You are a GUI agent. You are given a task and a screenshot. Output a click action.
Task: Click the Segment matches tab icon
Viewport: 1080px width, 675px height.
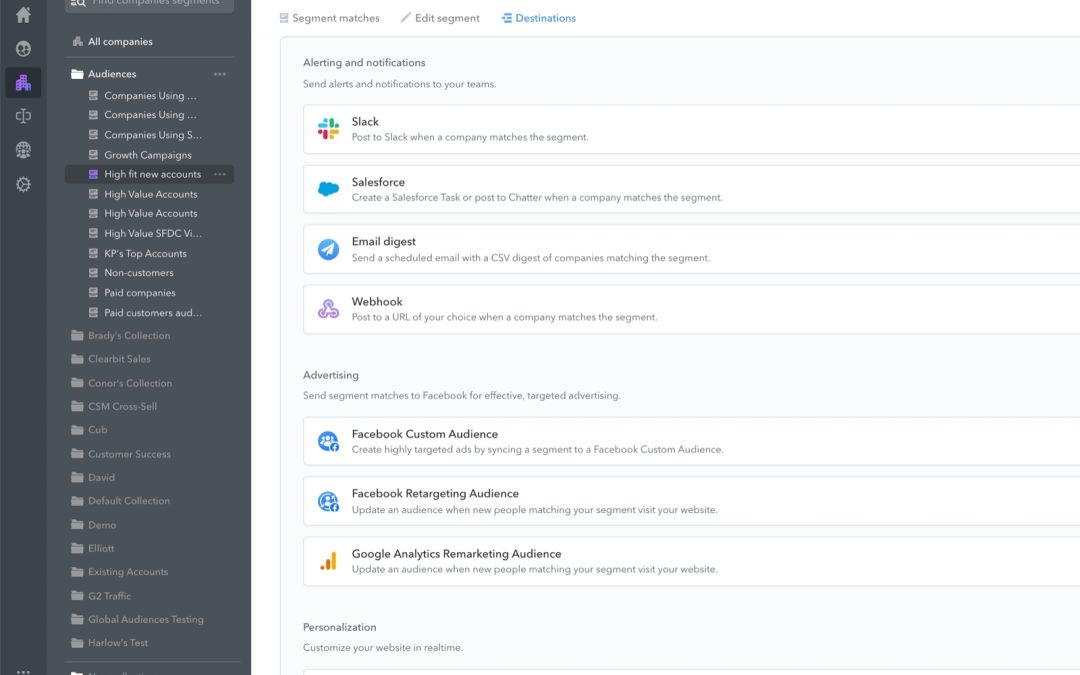point(284,18)
